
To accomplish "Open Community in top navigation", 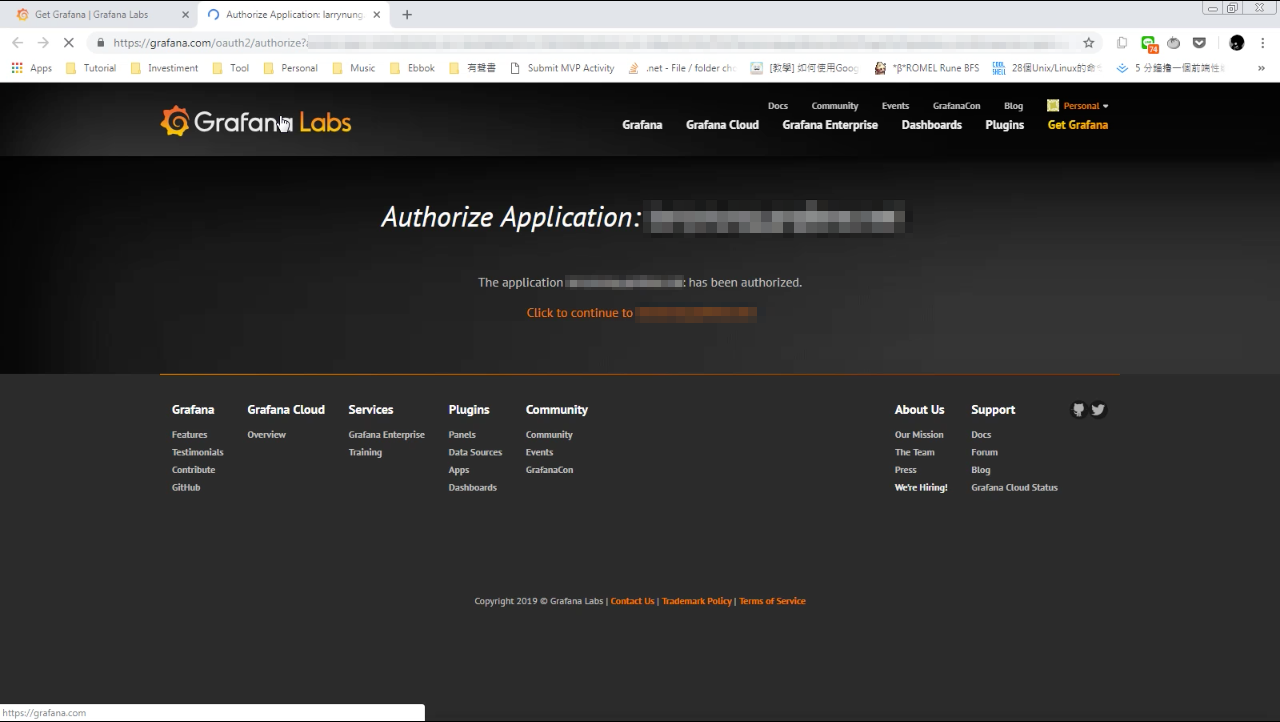I will [835, 106].
